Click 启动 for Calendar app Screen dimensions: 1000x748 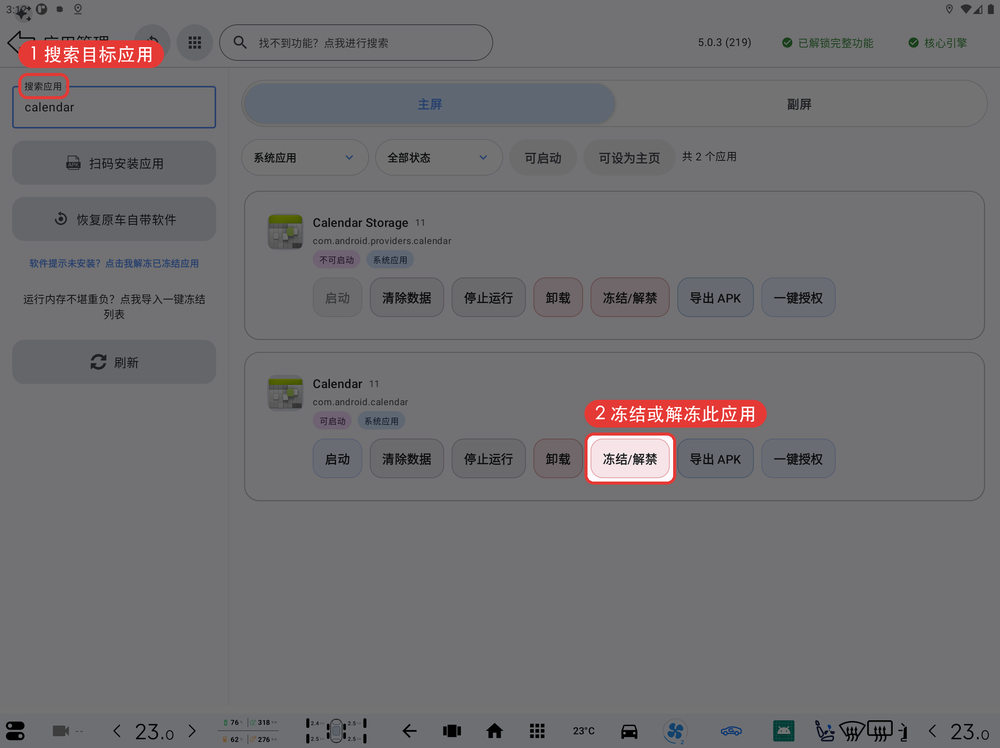[x=337, y=458]
